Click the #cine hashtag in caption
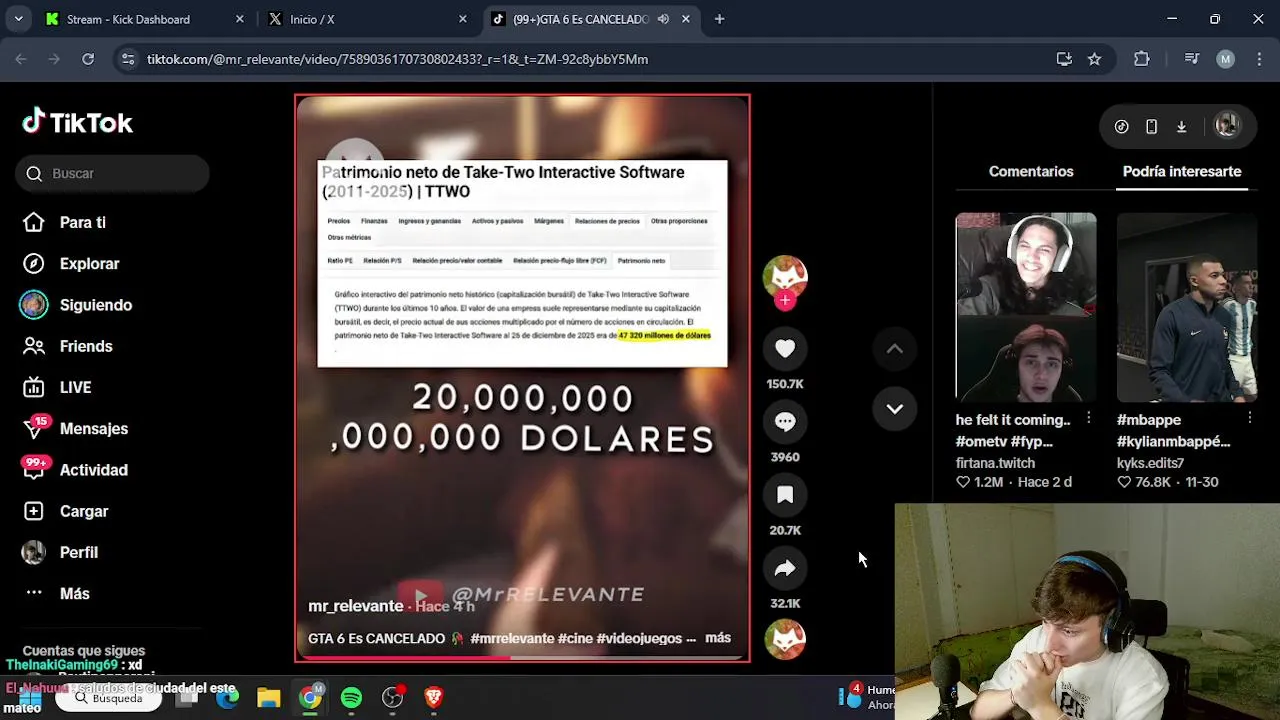This screenshot has height=720, width=1280. pyautogui.click(x=575, y=638)
